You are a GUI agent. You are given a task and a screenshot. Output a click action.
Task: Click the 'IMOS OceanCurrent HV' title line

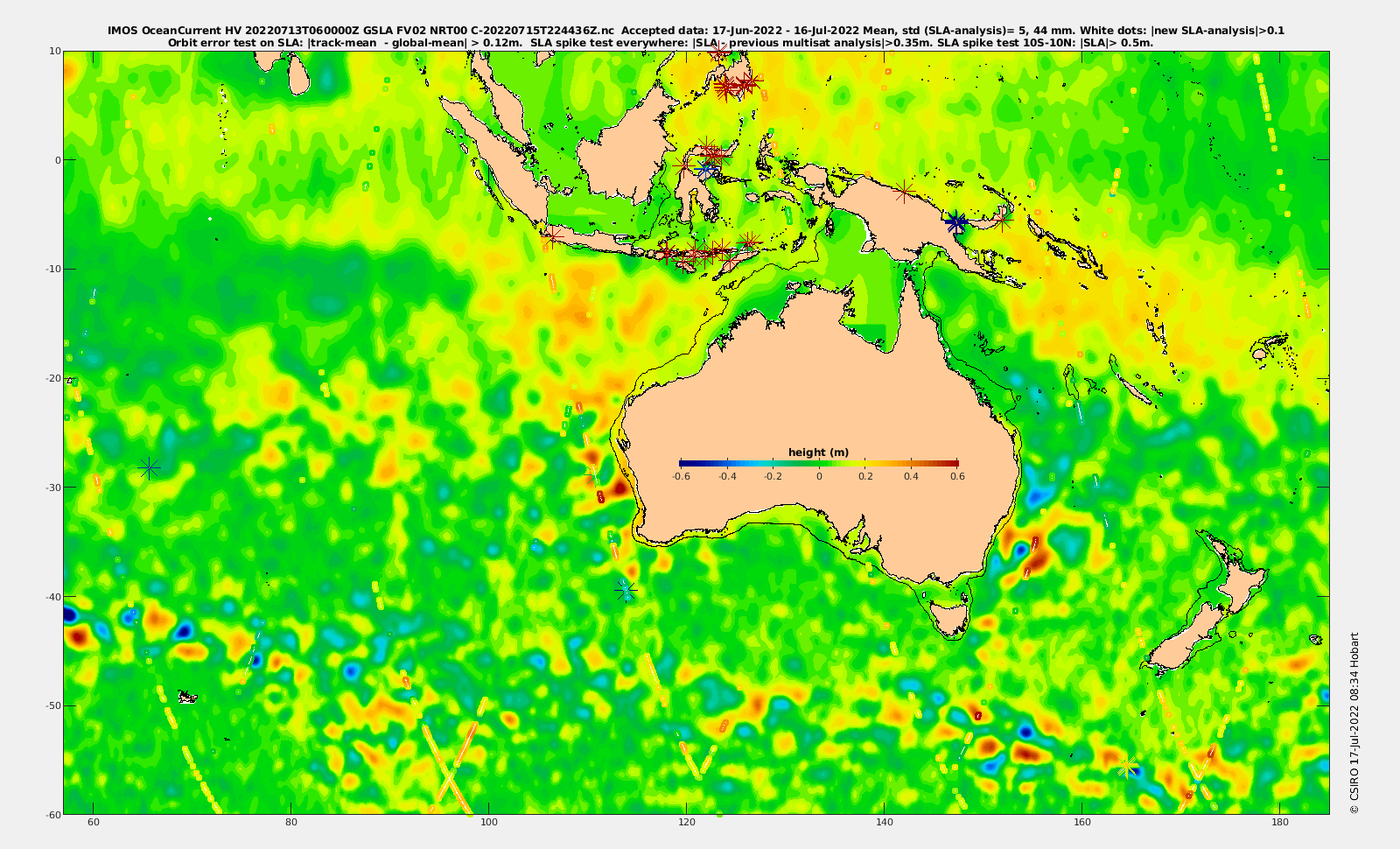point(696,31)
